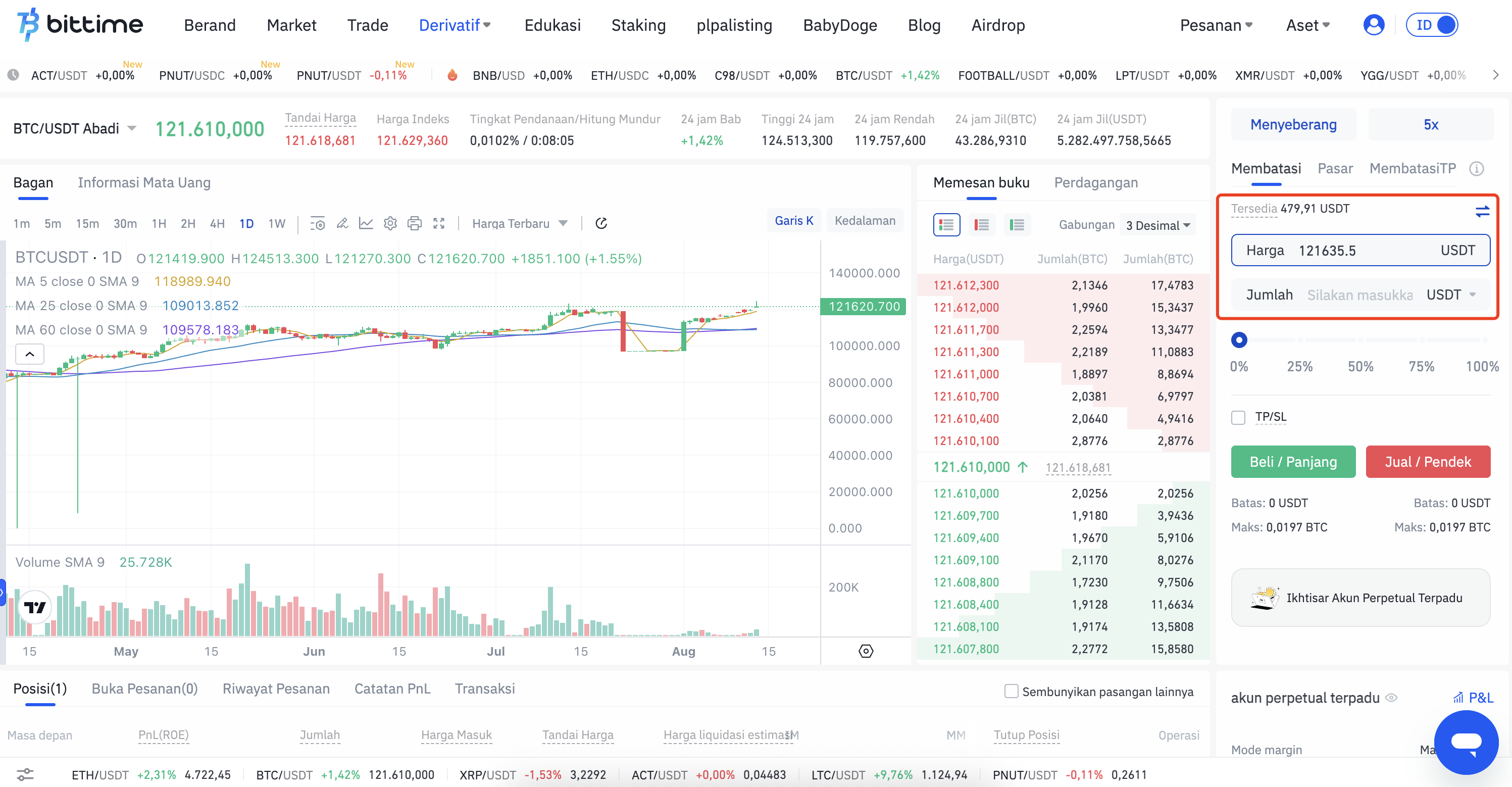Image resolution: width=1512 pixels, height=787 pixels.
Task: Expand the Pesanan dropdown
Action: click(x=1216, y=25)
